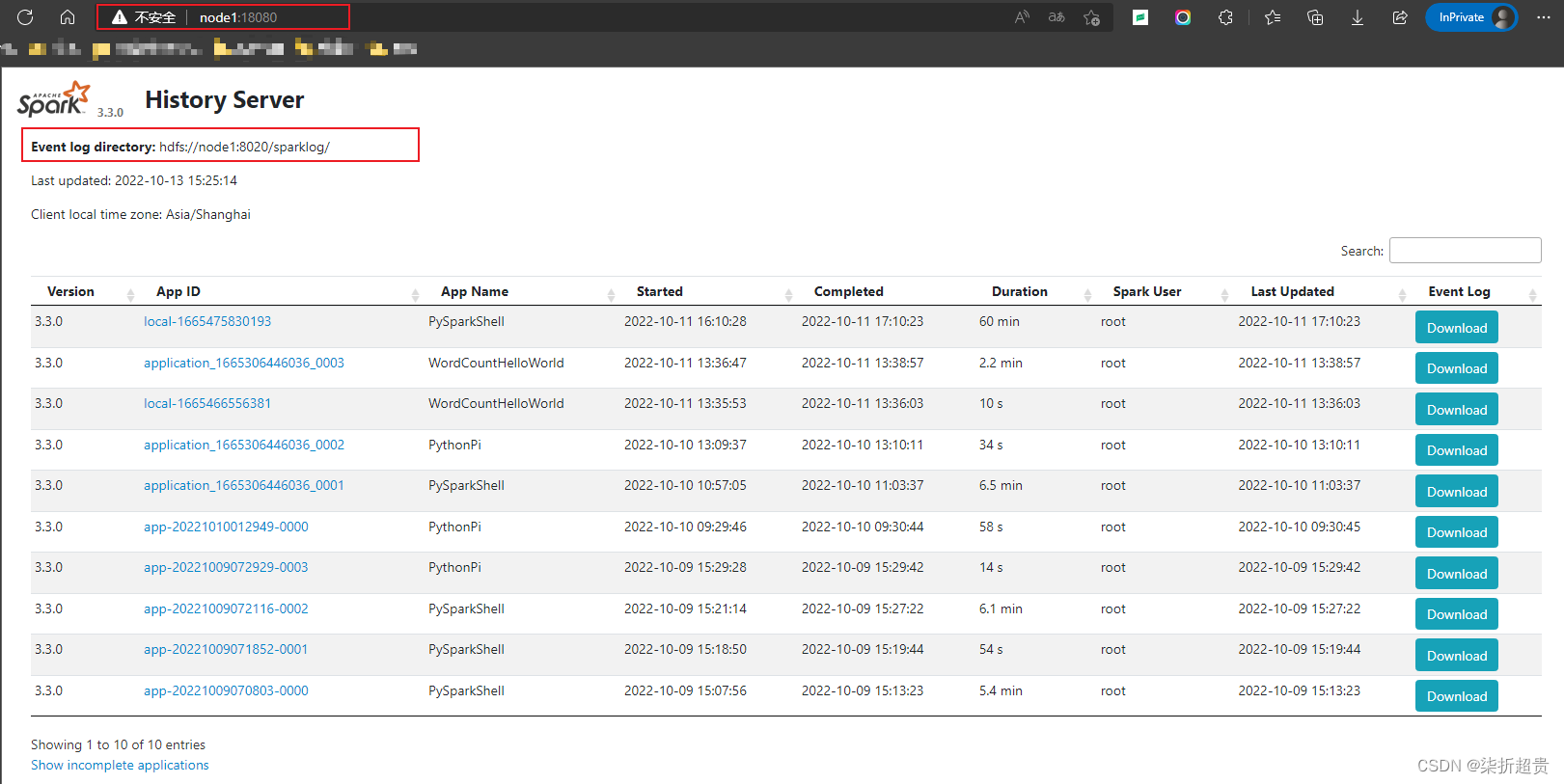This screenshot has height=784, width=1564.
Task: Click the share page icon
Action: click(x=1400, y=17)
